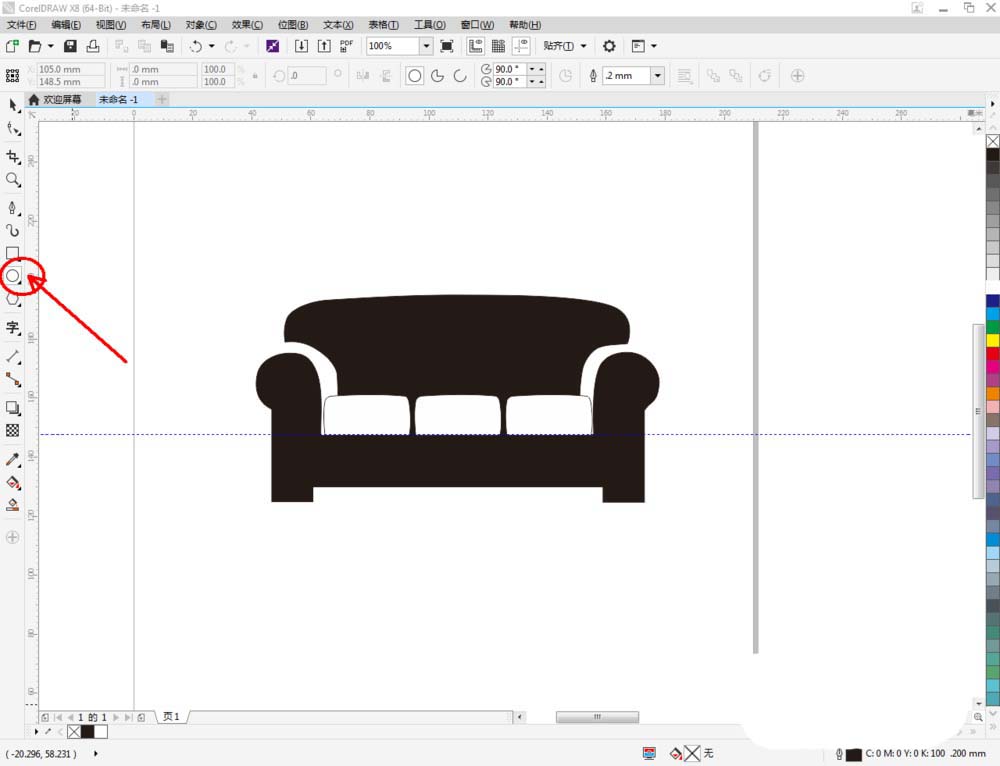Toggle the Show Grid button
1000x766 pixels.
(498, 46)
